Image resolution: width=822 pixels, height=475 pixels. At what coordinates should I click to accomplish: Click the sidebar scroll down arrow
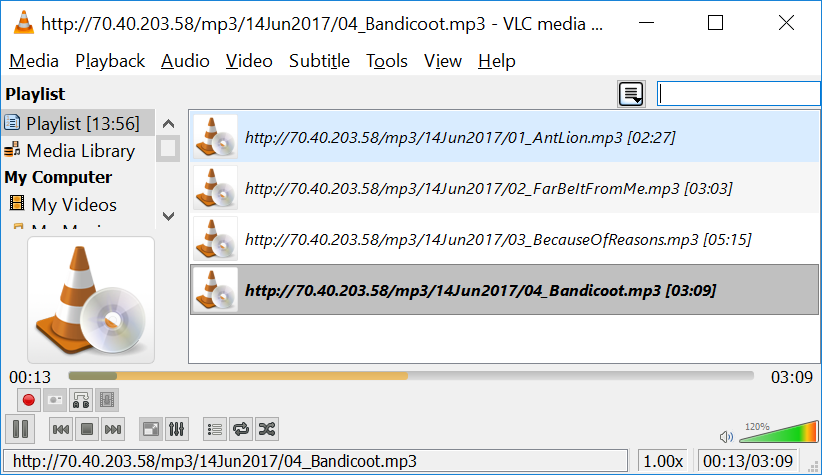[x=168, y=216]
